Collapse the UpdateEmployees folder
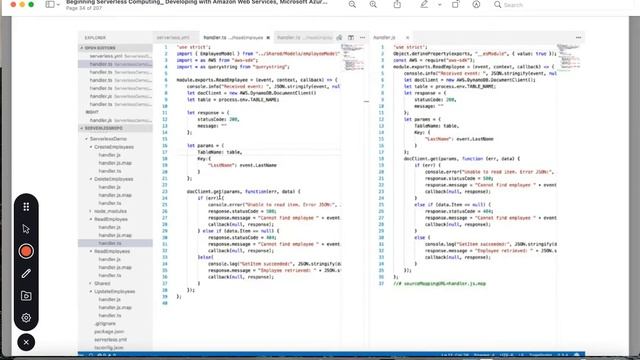Screen dimensions: 640x360 (x=114, y=291)
